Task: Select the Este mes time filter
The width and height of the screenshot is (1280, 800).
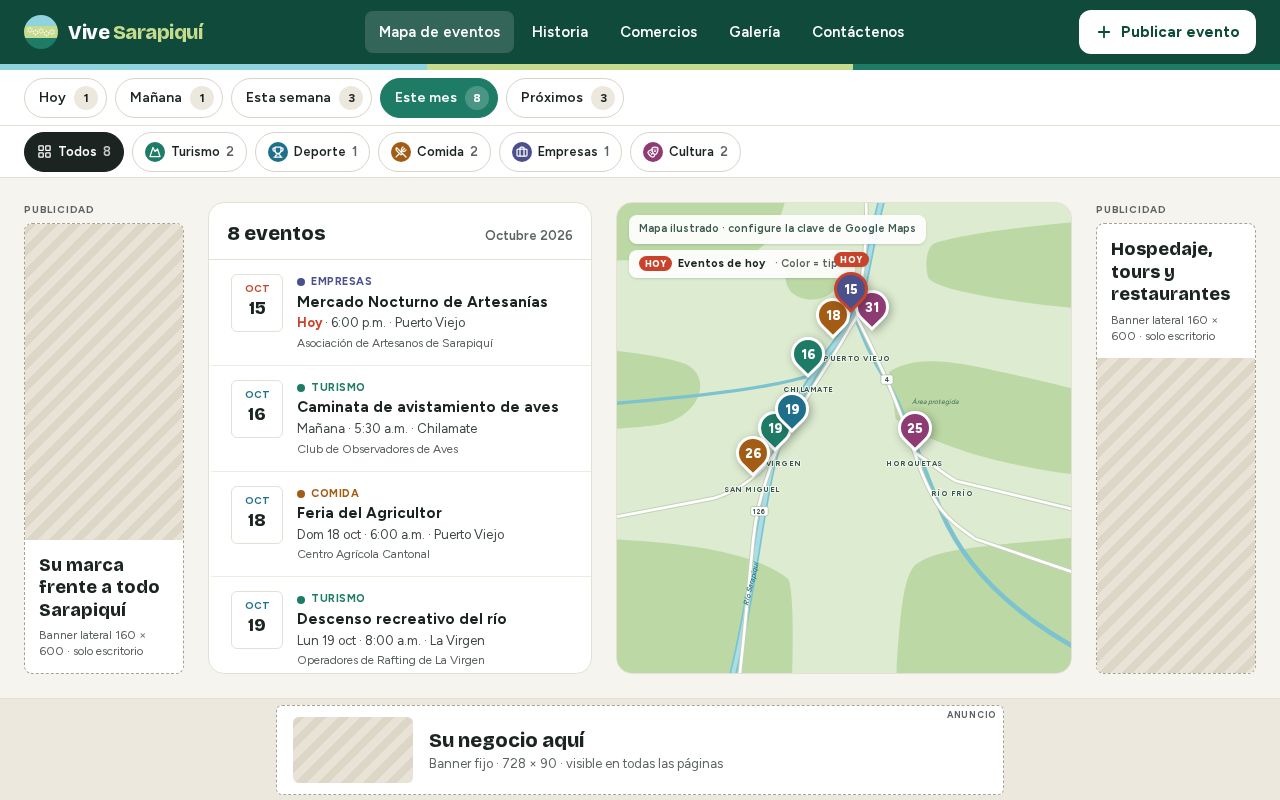Action: click(x=439, y=98)
